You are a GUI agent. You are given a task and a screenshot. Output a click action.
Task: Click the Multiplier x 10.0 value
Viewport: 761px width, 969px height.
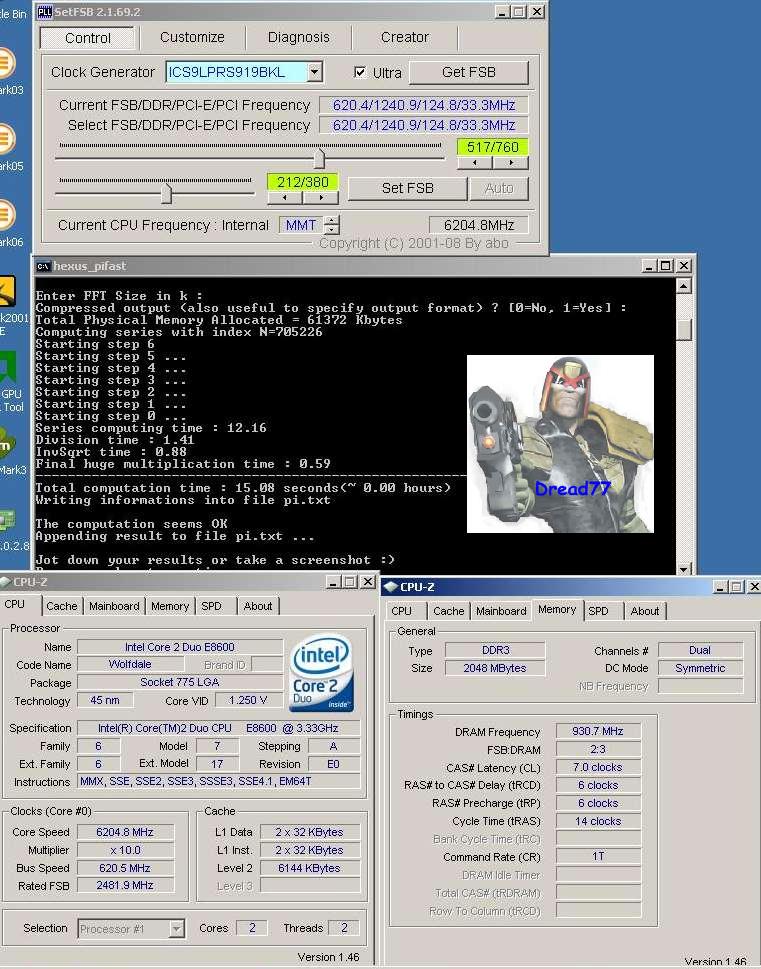125,850
